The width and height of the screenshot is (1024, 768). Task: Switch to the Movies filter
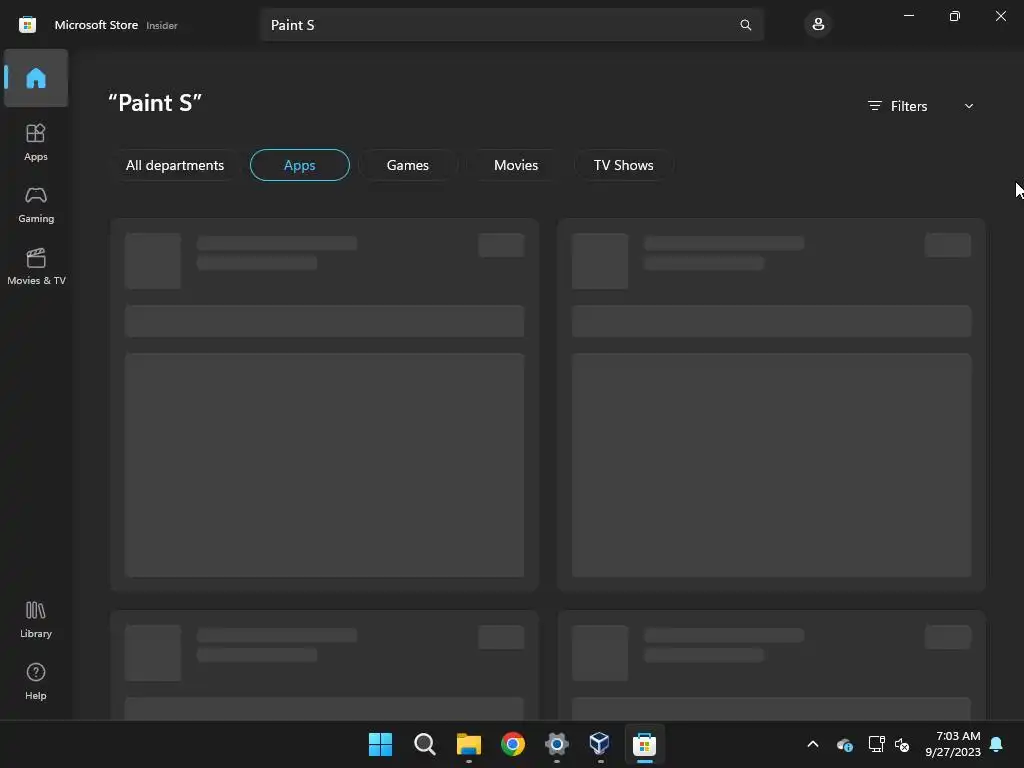(516, 165)
